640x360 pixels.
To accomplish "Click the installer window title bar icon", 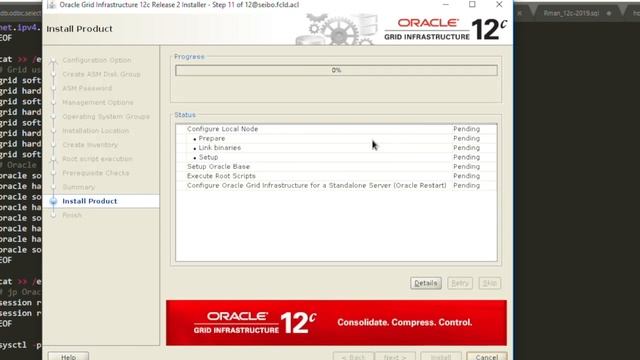I will tap(51, 5).
